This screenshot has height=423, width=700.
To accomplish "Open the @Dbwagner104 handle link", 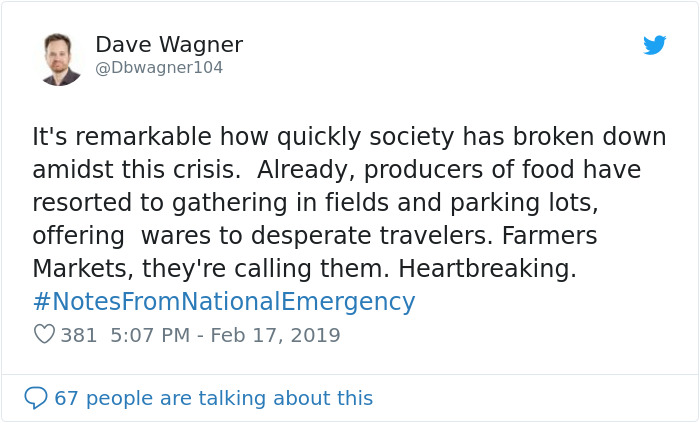I will pyautogui.click(x=159, y=68).
